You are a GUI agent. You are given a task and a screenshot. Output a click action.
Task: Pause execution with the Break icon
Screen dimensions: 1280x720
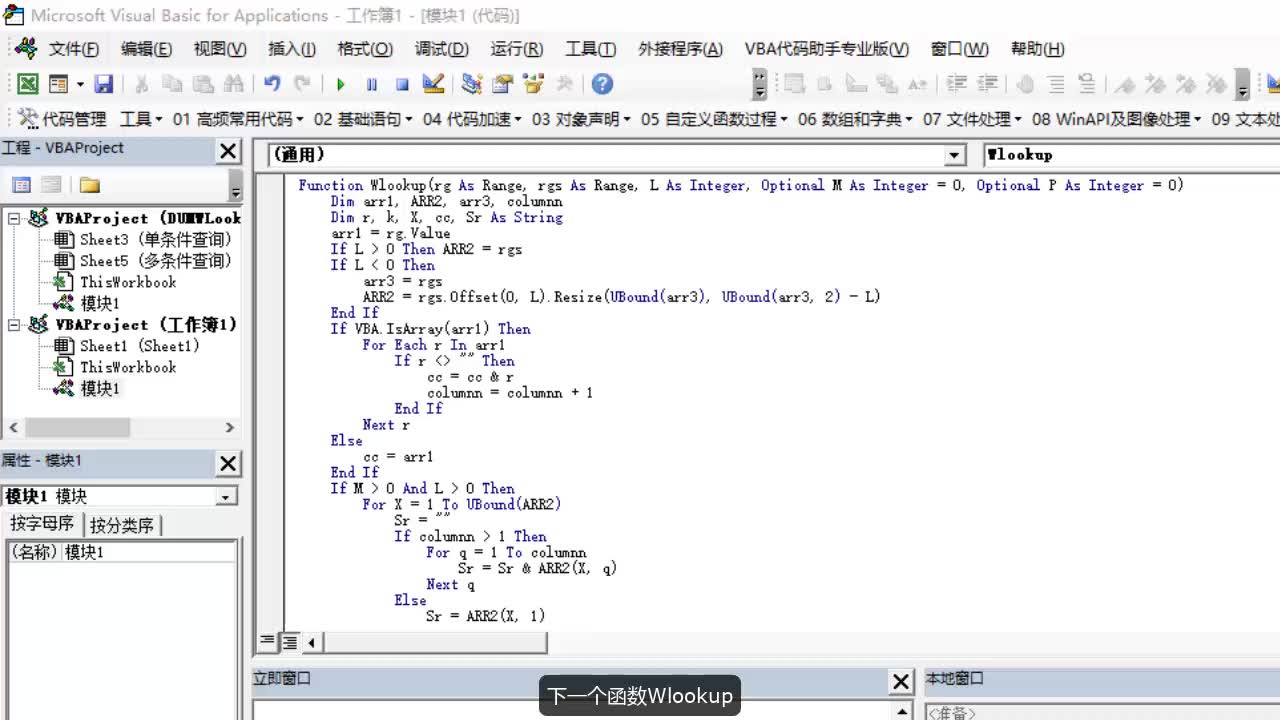tap(371, 84)
